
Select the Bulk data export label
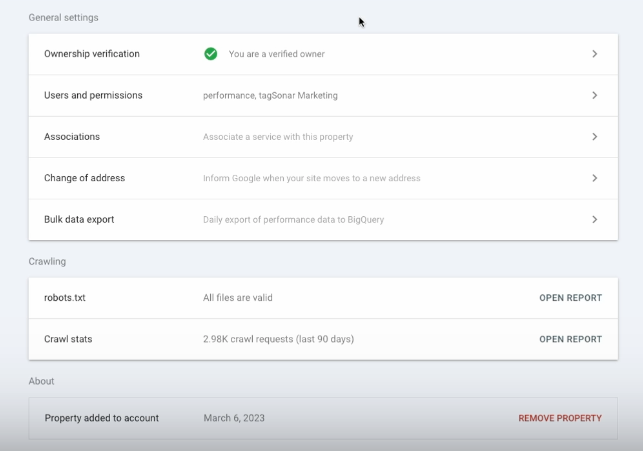click(79, 219)
